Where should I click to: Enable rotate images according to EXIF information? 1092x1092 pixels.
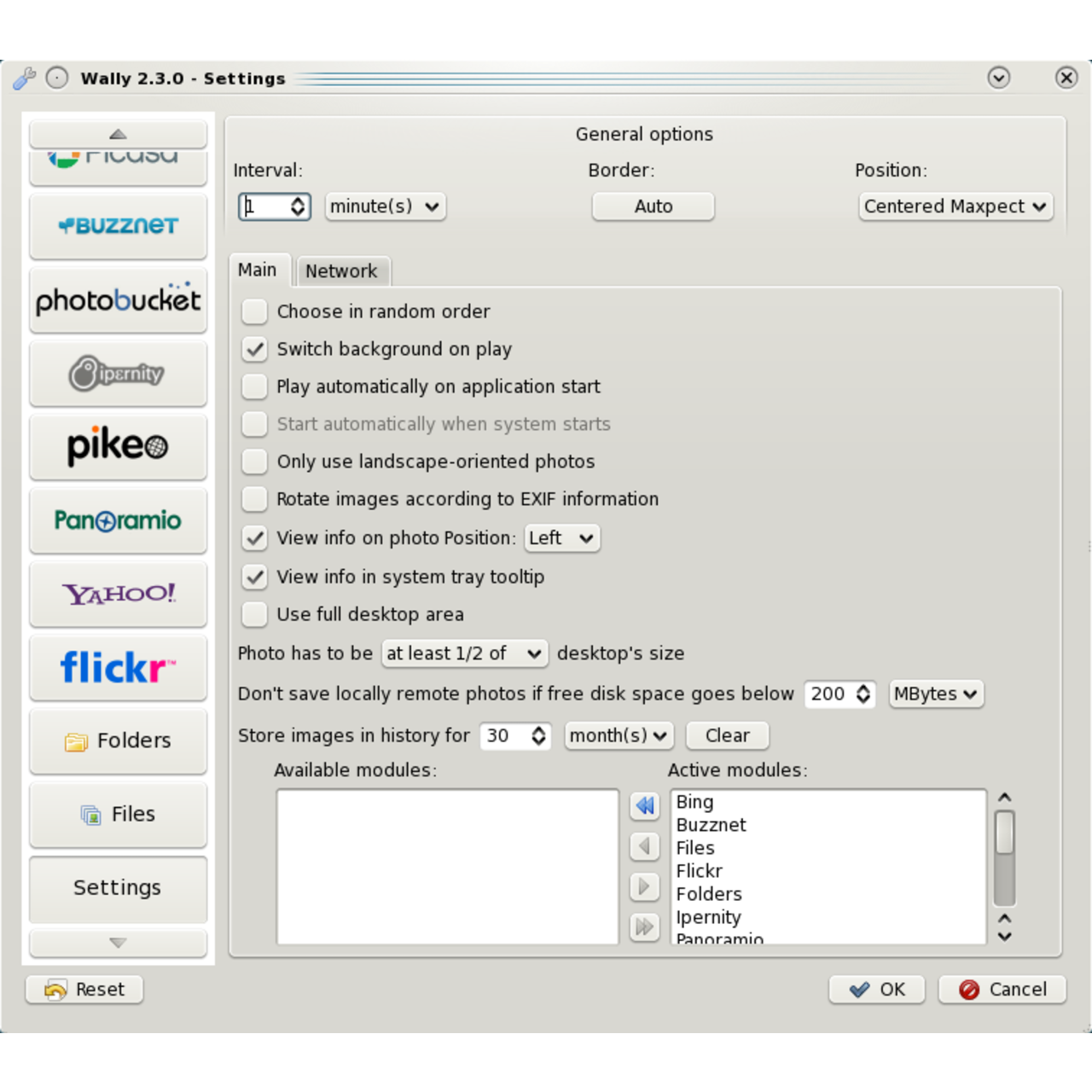254,499
